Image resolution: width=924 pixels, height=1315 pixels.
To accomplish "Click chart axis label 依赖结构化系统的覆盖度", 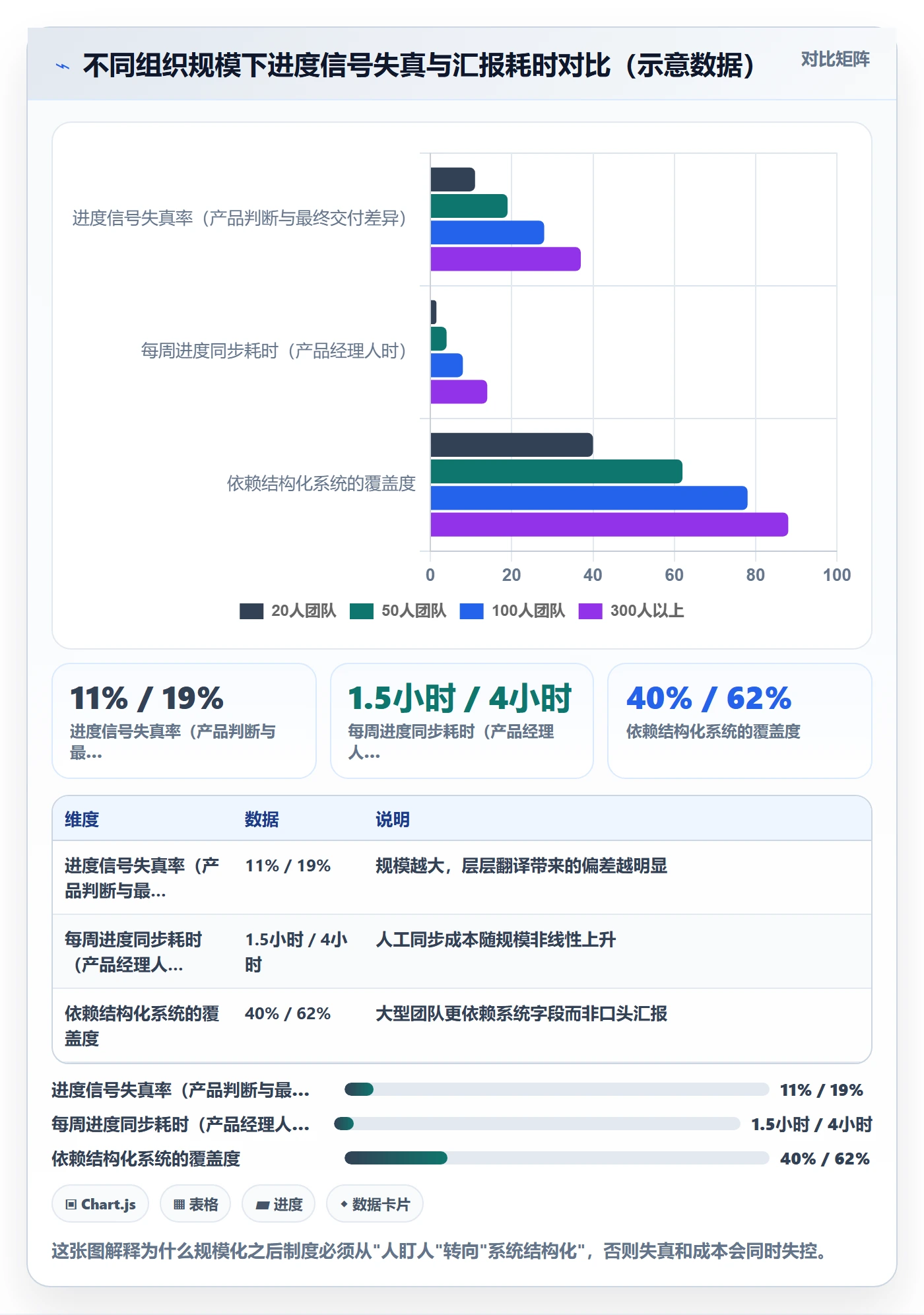I will point(321,484).
